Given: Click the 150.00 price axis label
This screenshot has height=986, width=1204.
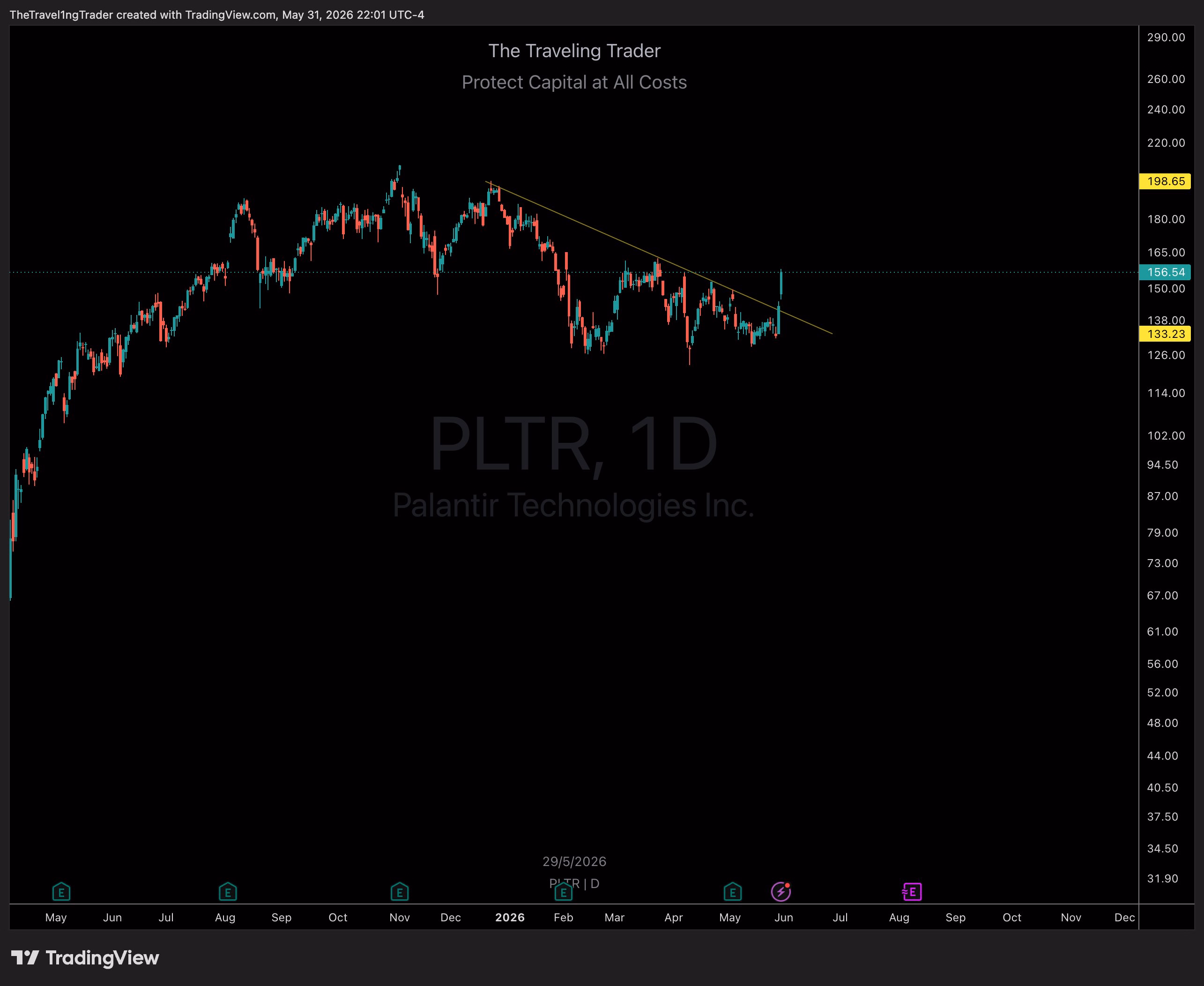Looking at the screenshot, I should click(1166, 289).
